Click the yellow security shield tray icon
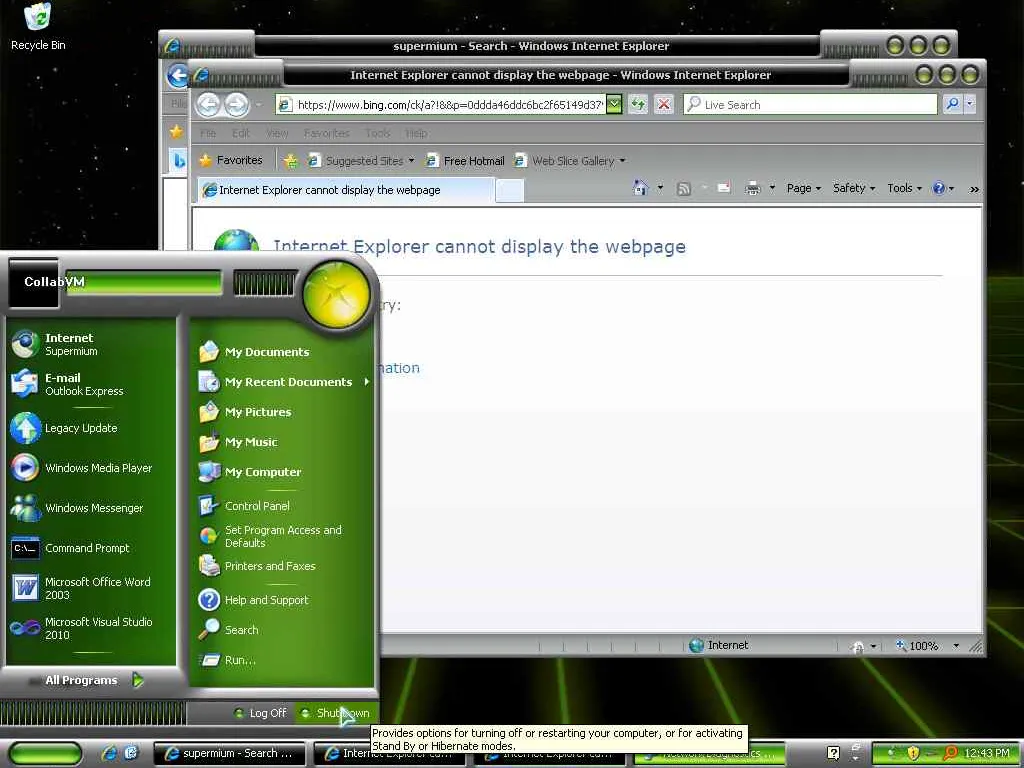 point(913,754)
